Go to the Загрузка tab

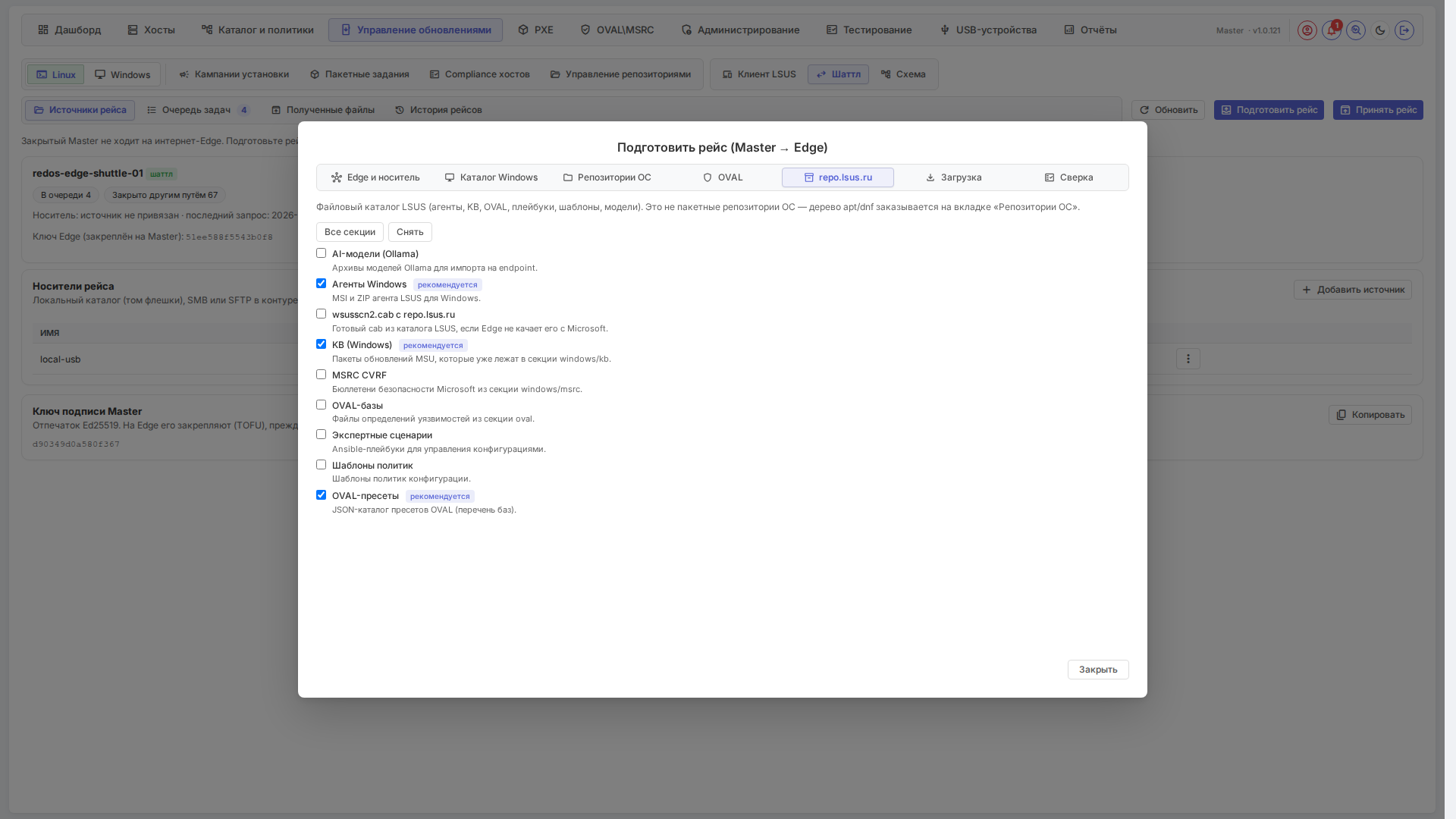[x=953, y=177]
